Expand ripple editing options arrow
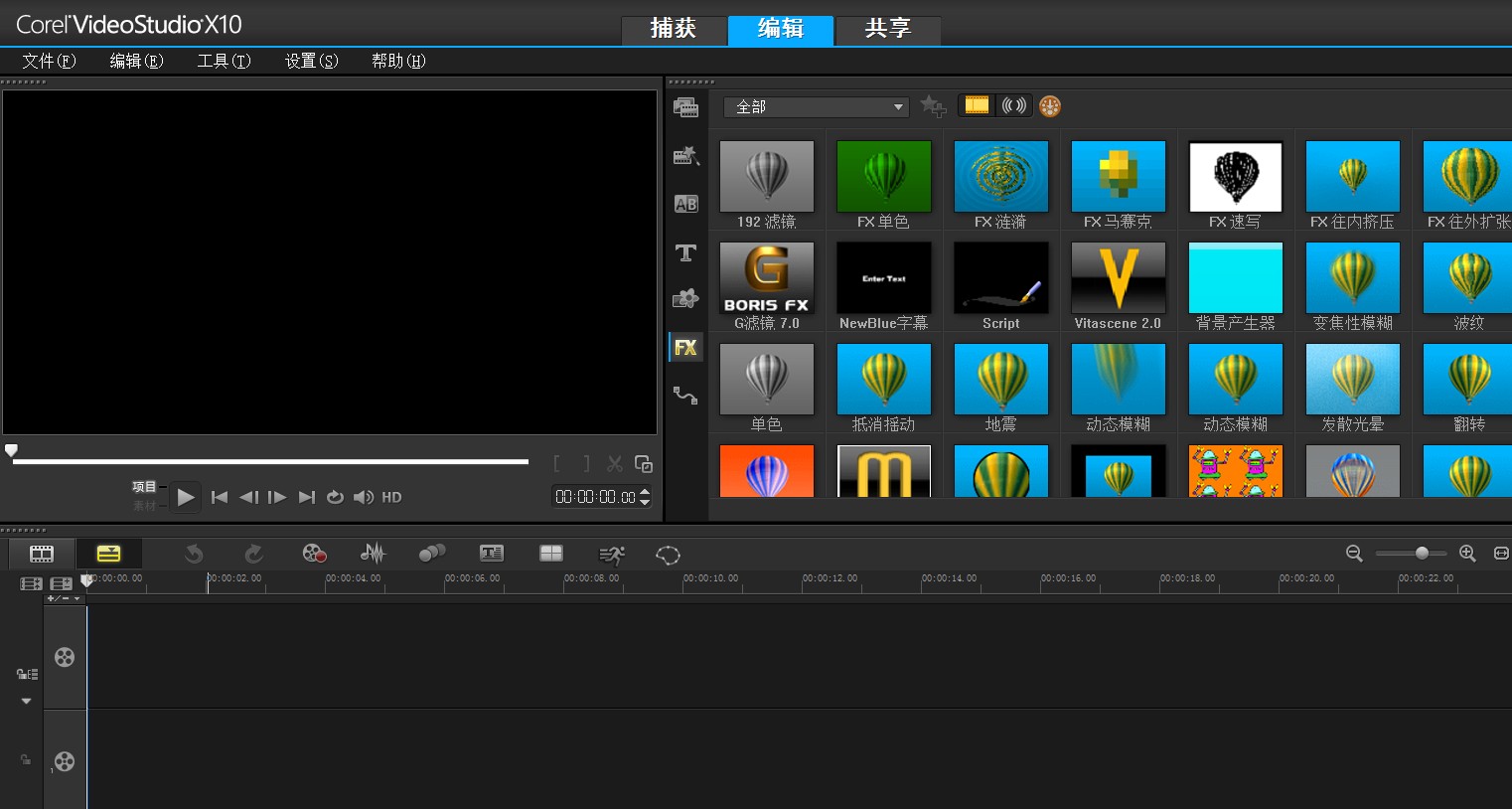The image size is (1512, 809). (x=26, y=701)
